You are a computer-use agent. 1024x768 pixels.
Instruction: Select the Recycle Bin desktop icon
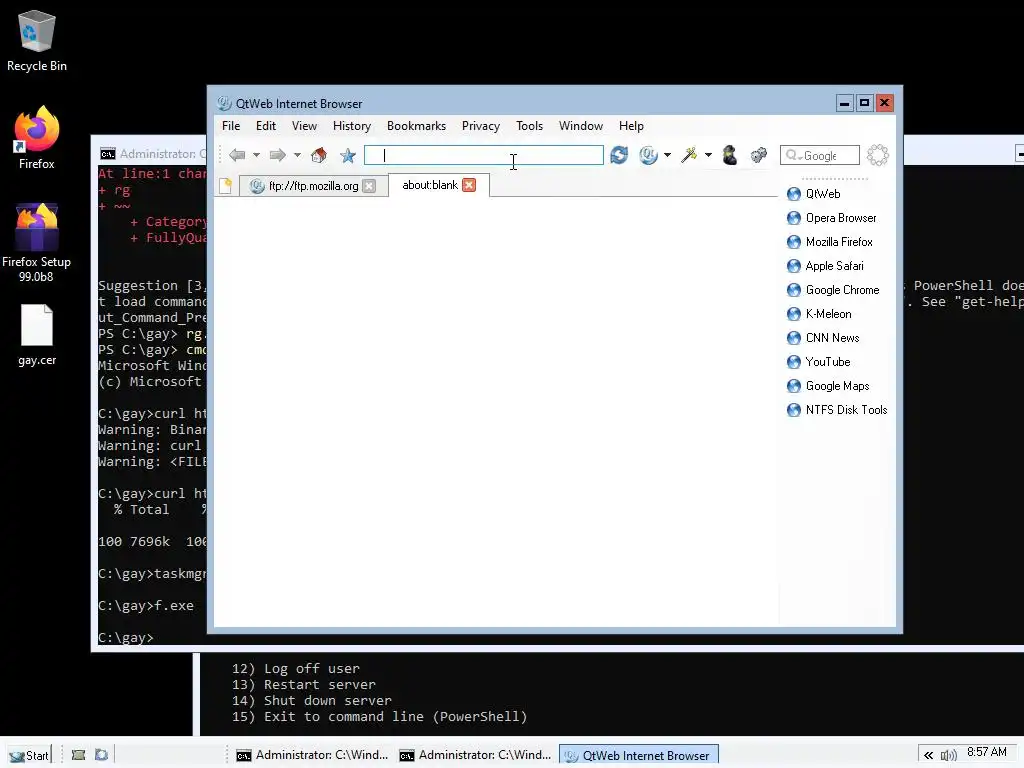(37, 40)
